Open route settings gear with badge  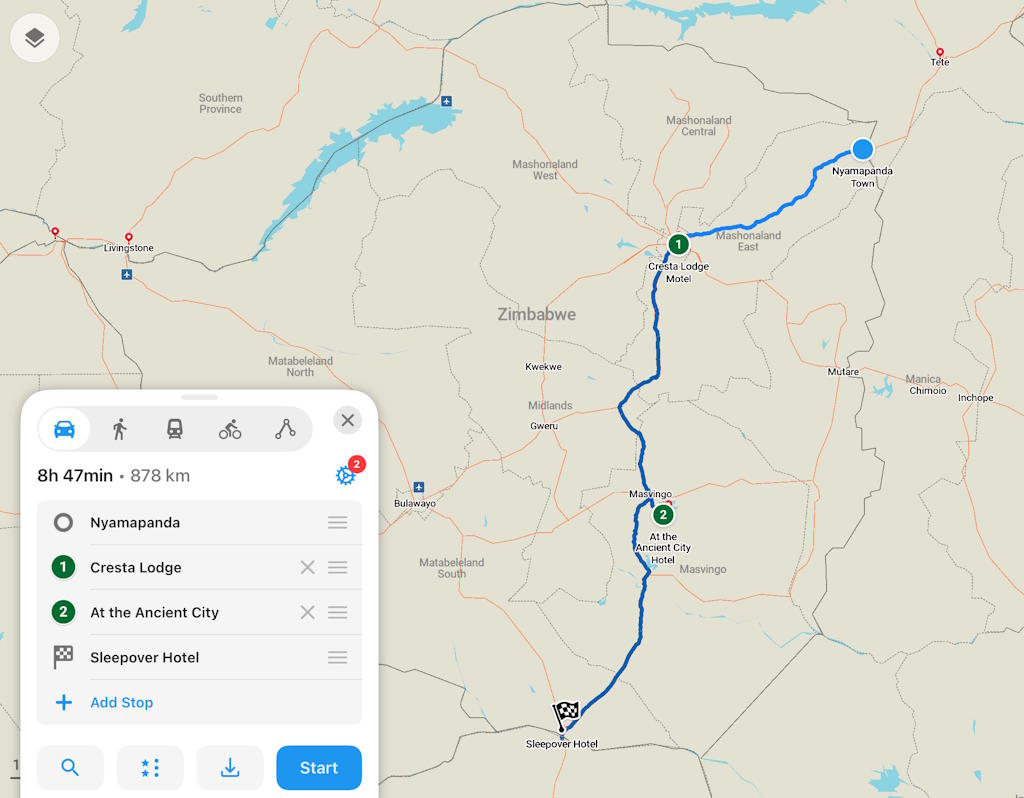(346, 475)
